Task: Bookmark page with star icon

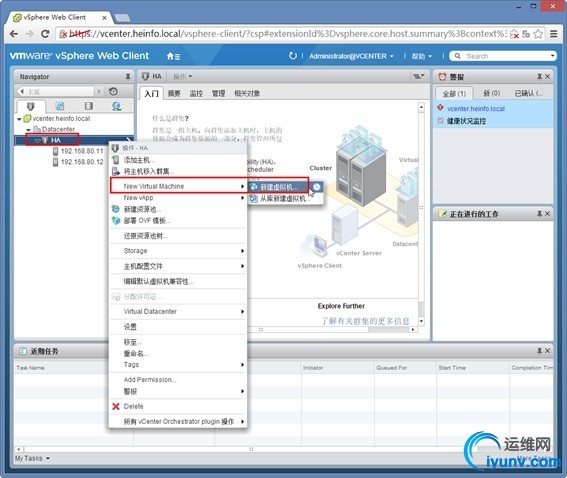Action: 538,34
